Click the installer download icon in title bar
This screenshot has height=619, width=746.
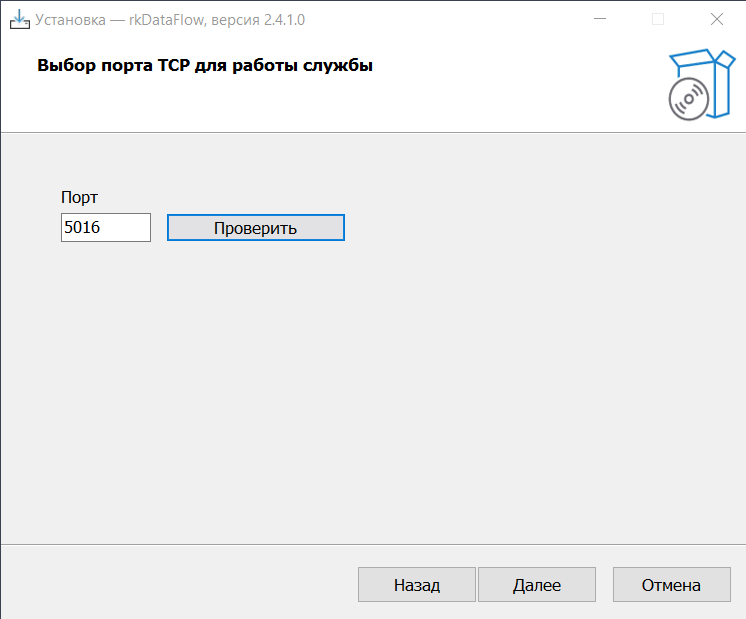(x=19, y=19)
